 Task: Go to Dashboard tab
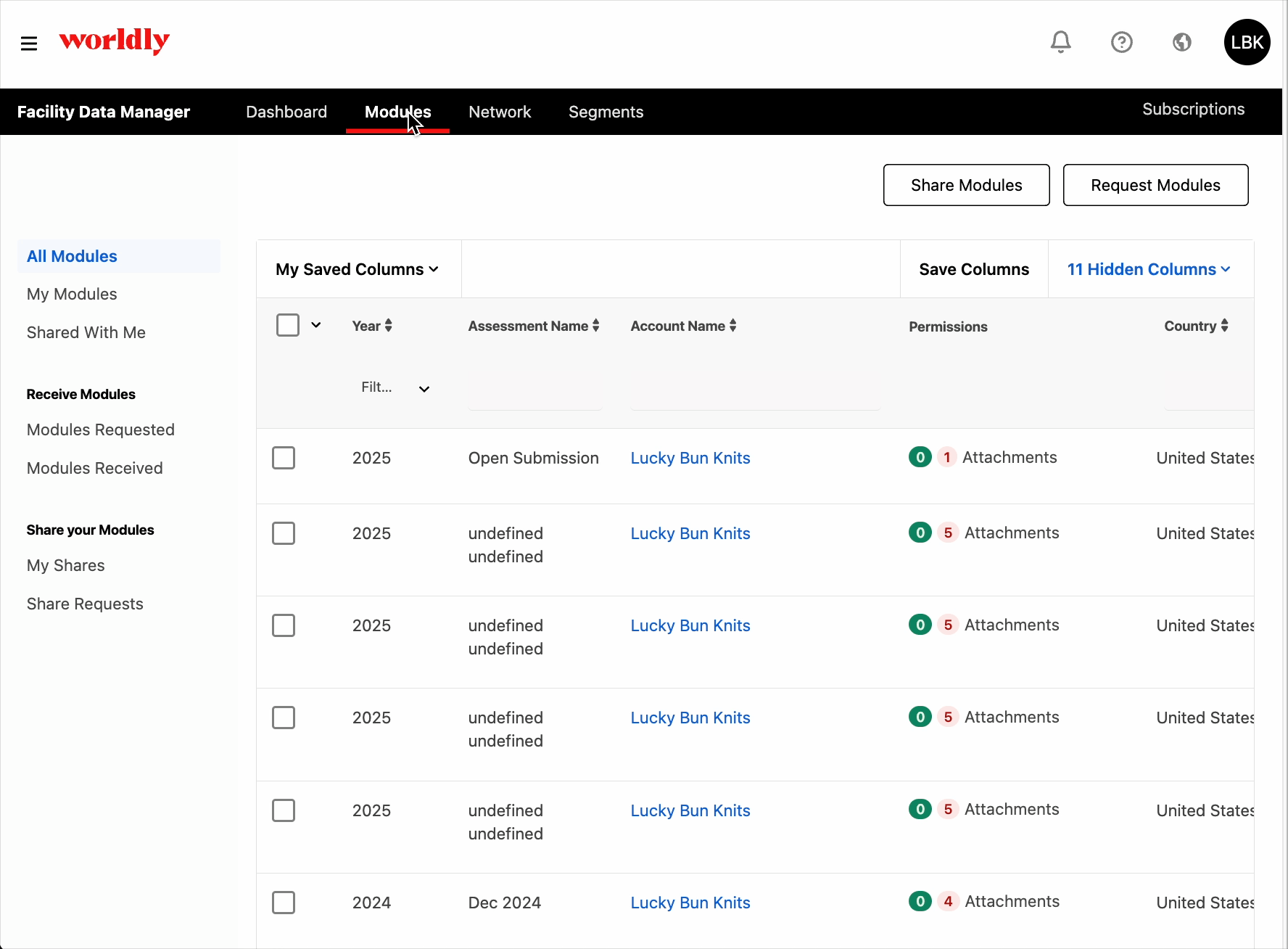pos(286,112)
